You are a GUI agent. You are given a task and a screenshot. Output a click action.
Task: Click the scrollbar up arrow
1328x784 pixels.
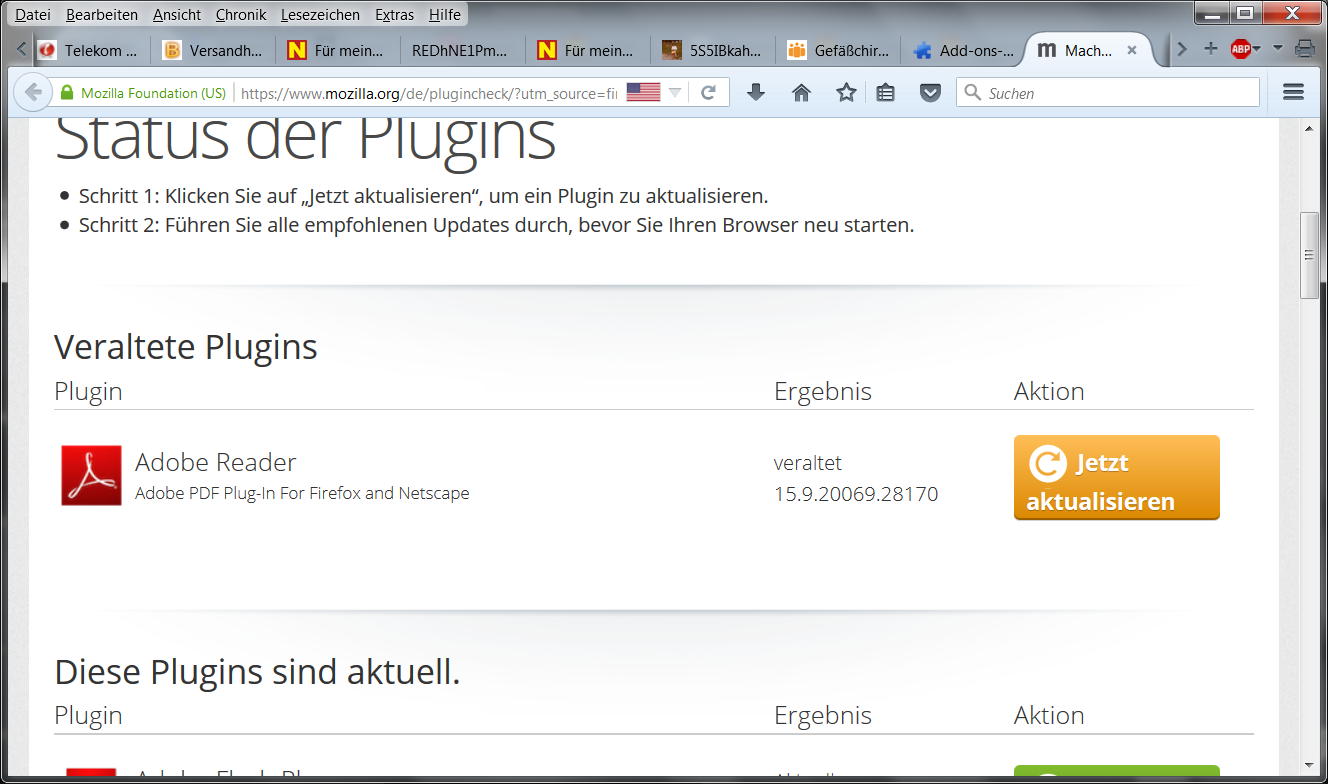point(1309,127)
